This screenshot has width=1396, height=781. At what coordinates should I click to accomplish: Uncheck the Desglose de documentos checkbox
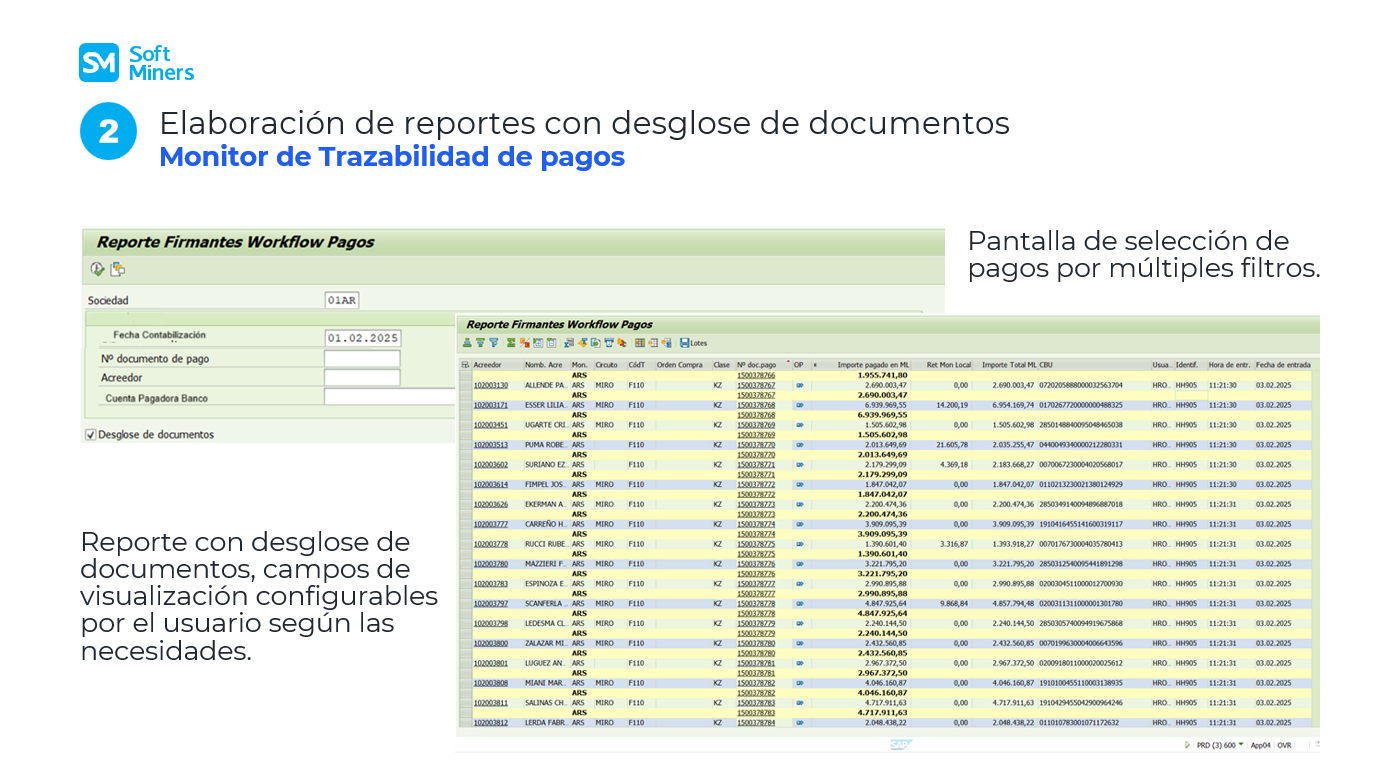(x=91, y=435)
